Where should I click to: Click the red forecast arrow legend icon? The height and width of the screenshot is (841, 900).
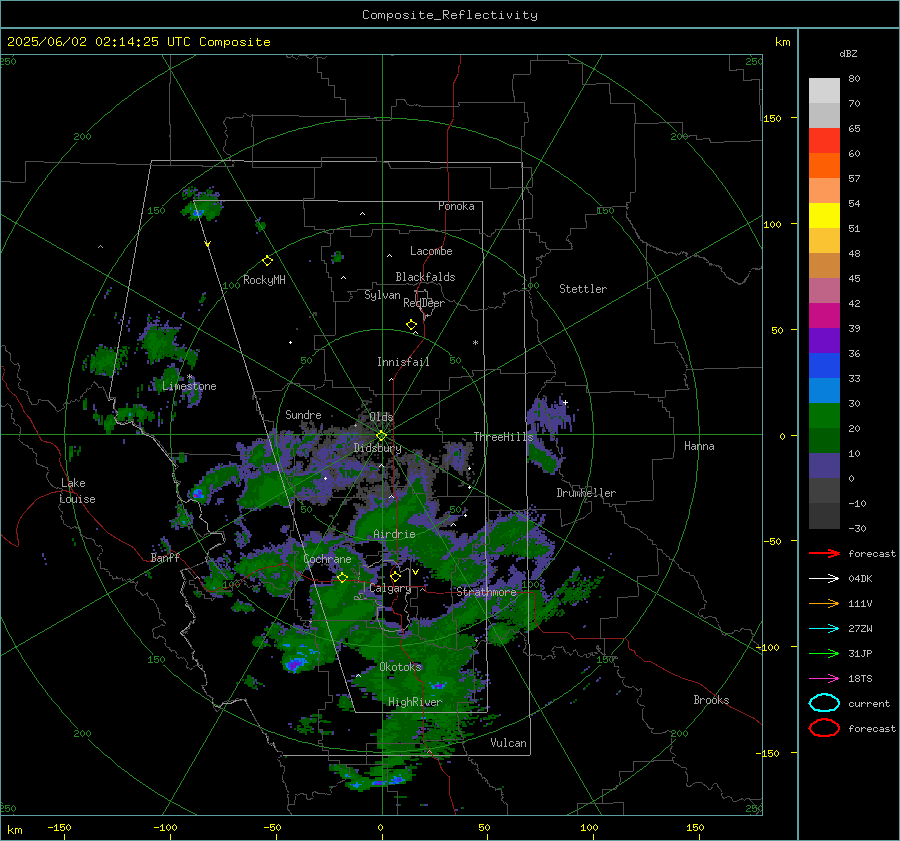click(x=824, y=553)
